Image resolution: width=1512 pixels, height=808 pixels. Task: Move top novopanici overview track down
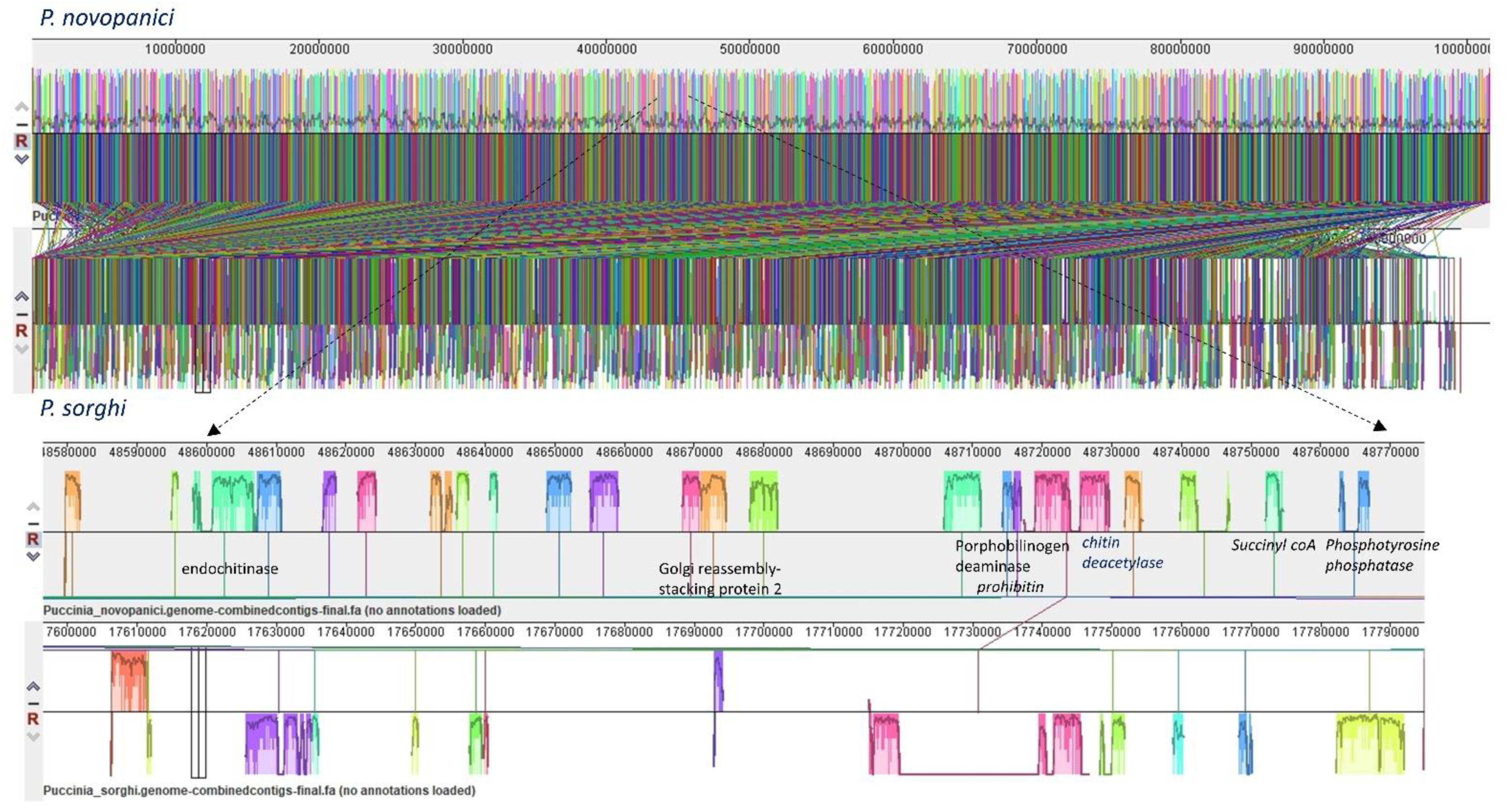pos(21,159)
